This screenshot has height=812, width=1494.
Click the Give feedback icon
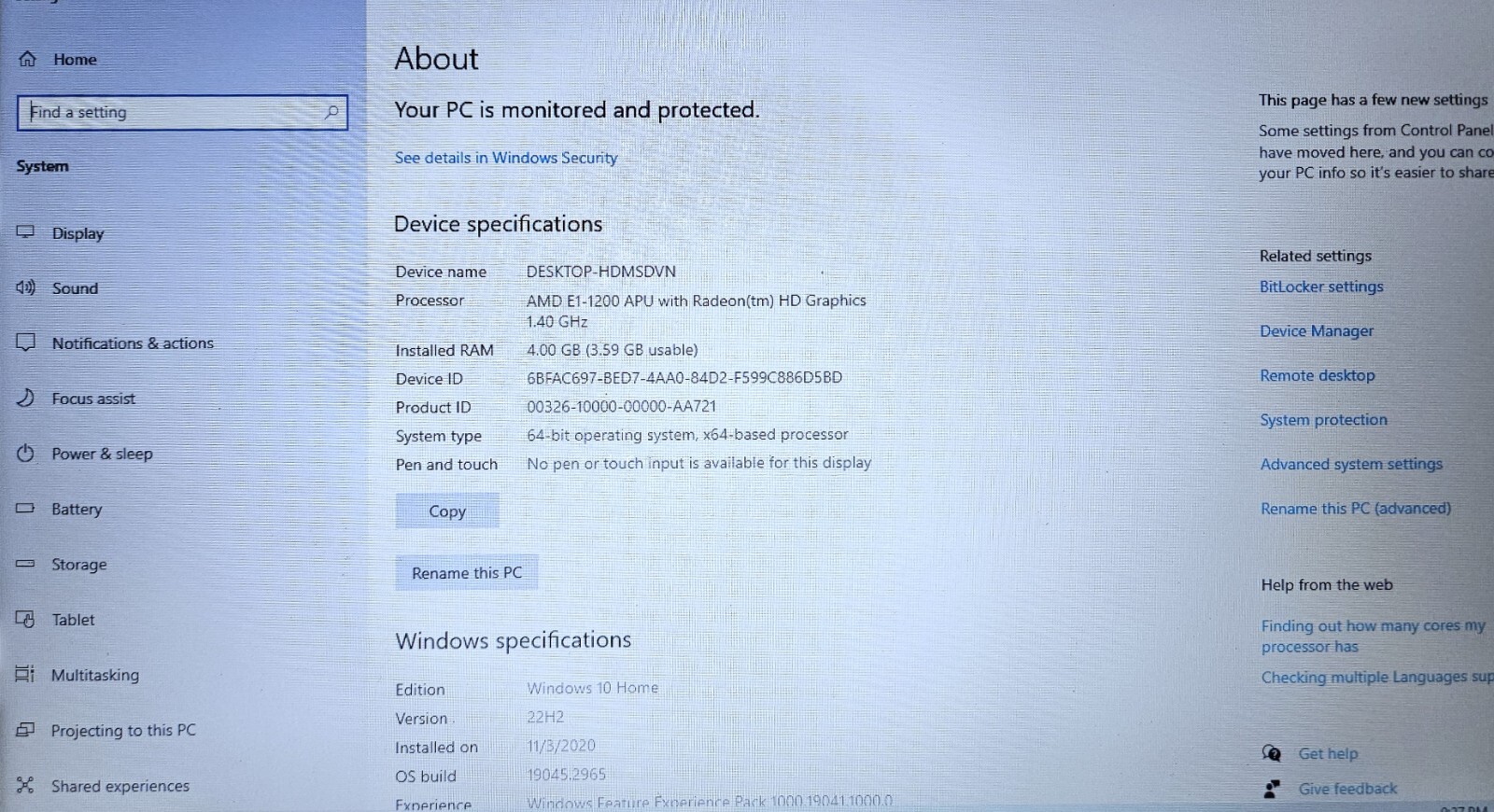tap(1272, 790)
